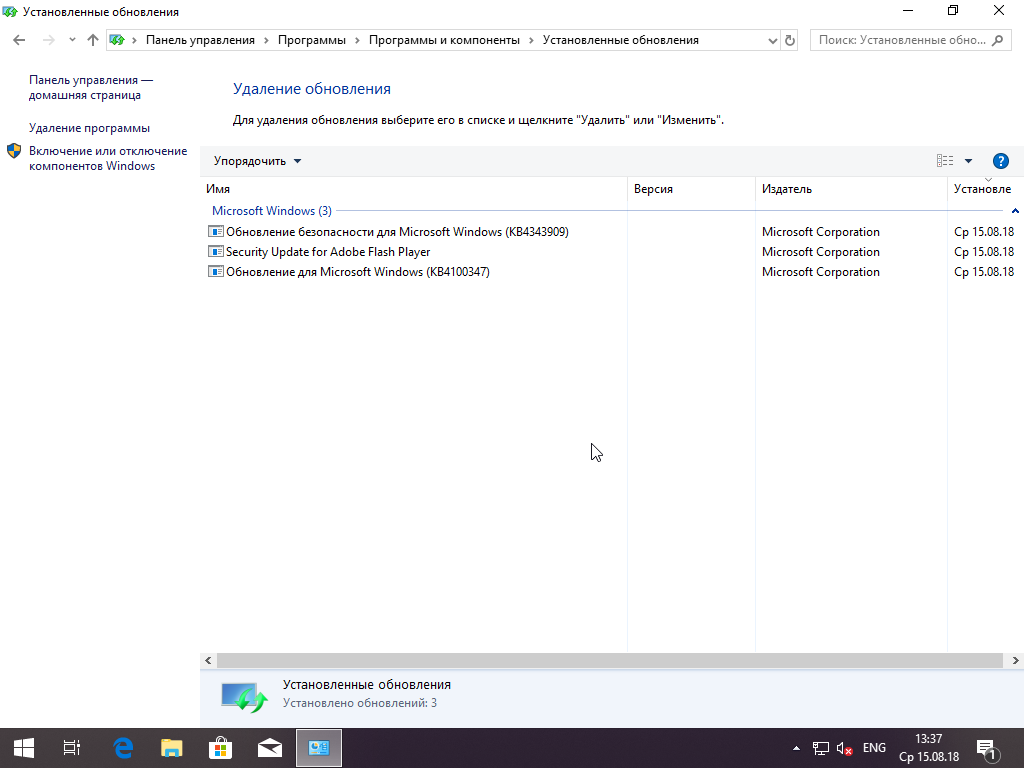Viewport: 1024px width, 768px height.
Task: Open the Windows Start menu
Action: tap(24, 748)
